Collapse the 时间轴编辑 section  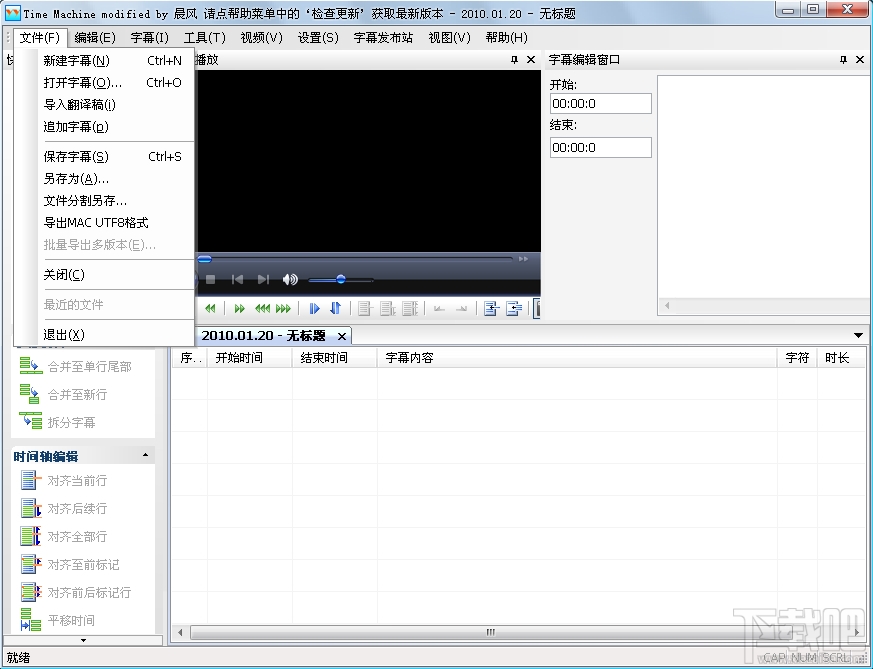tap(145, 455)
